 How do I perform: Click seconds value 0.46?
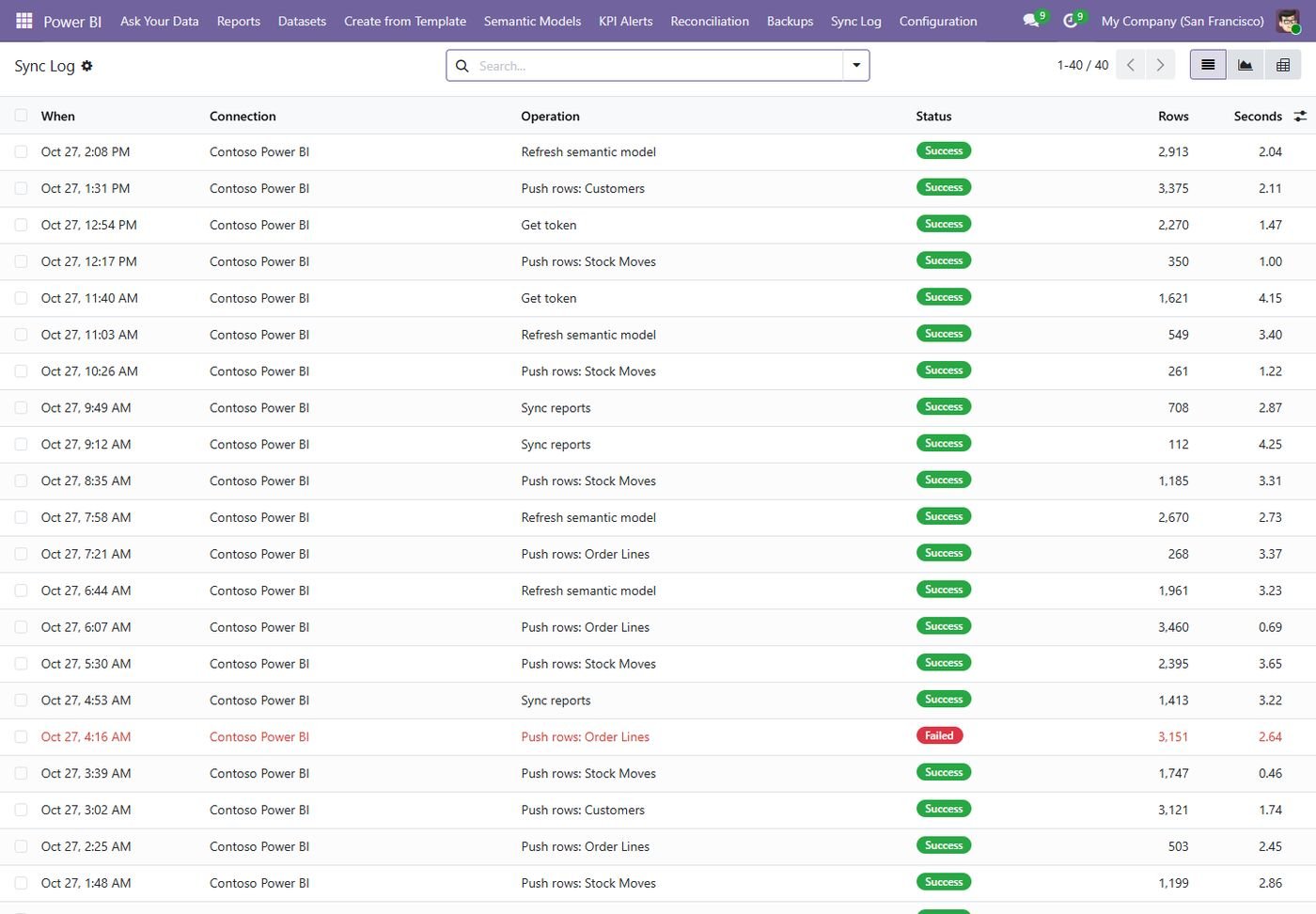click(x=1270, y=773)
